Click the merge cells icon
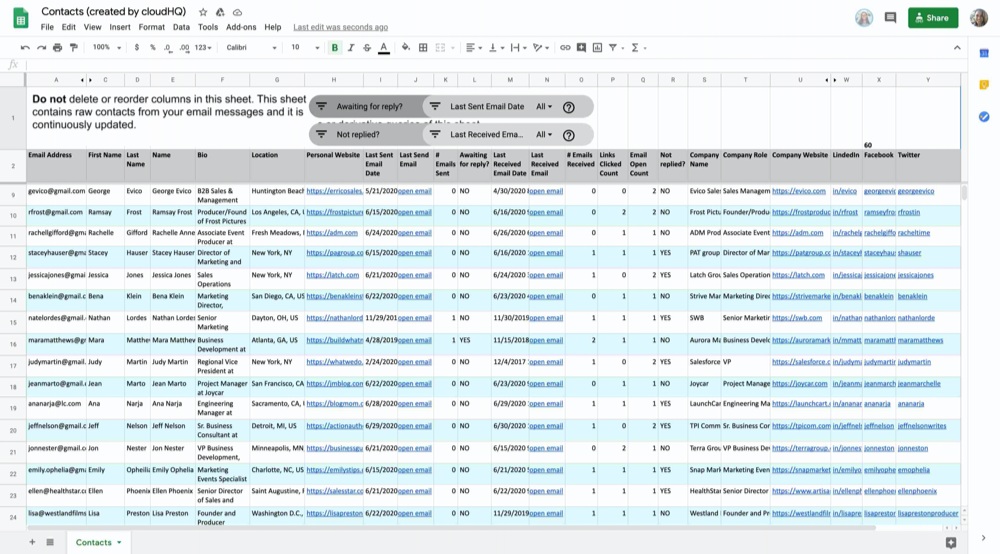Image resolution: width=1000 pixels, height=554 pixels. click(440, 48)
